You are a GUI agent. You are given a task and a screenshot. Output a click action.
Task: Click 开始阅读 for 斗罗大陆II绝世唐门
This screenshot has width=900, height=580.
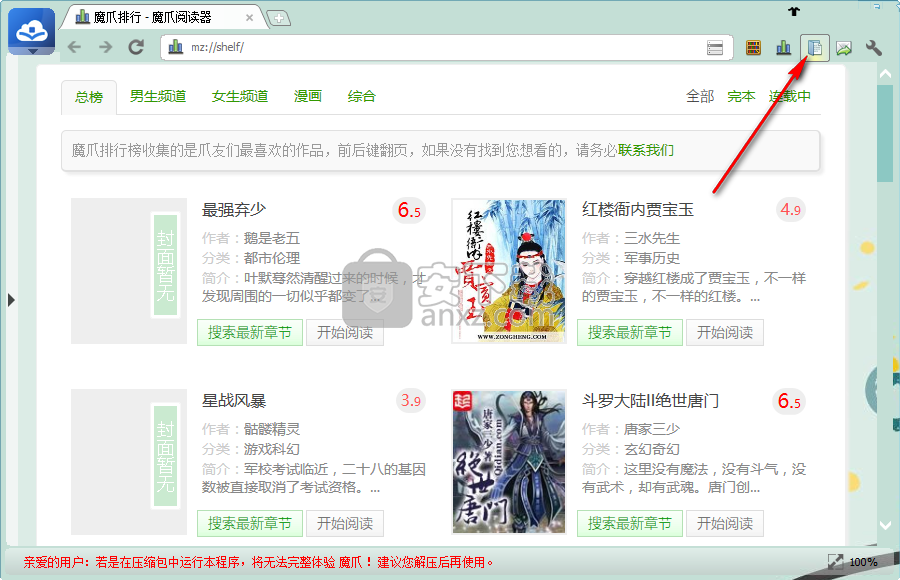(x=725, y=523)
